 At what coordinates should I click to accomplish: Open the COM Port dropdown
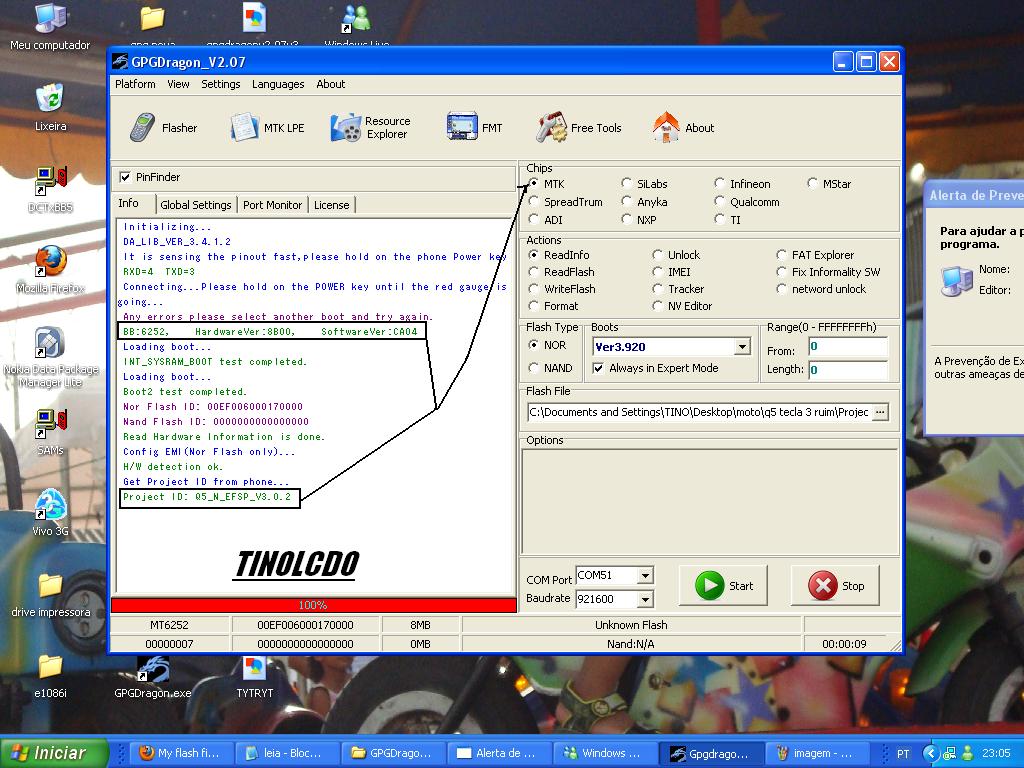click(645, 575)
